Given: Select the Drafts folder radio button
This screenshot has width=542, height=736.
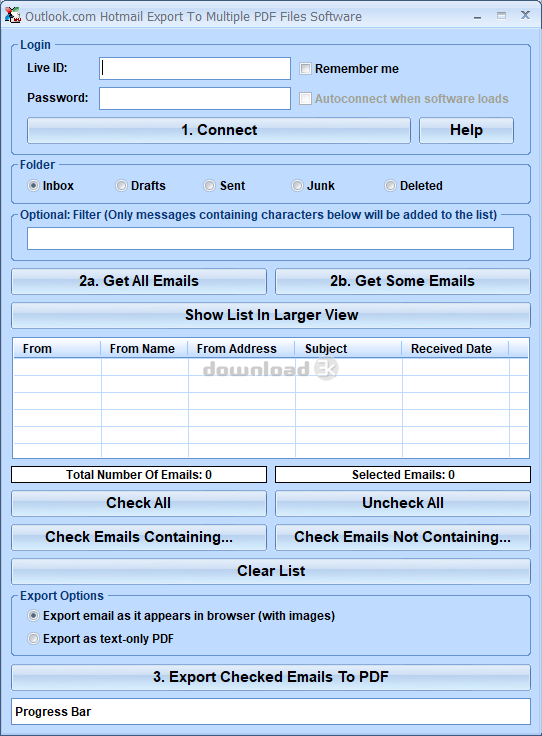Looking at the screenshot, I should pyautogui.click(x=121, y=186).
